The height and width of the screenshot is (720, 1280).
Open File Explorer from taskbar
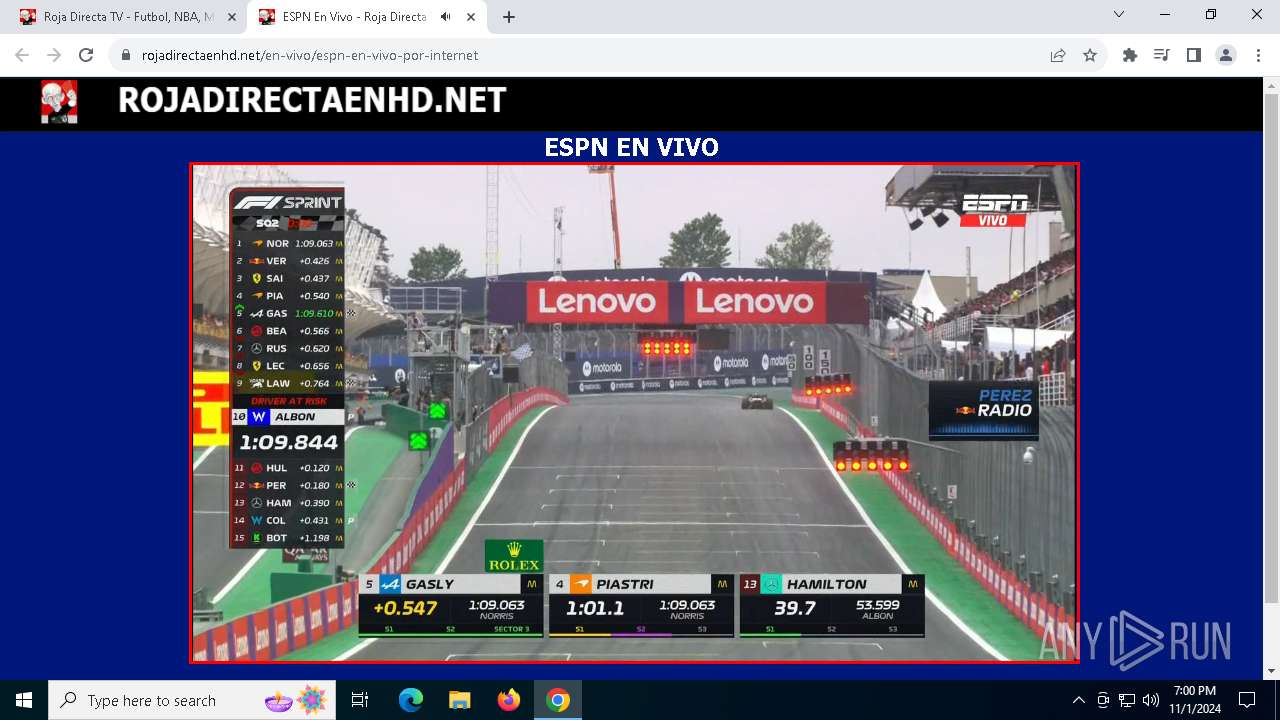point(459,700)
